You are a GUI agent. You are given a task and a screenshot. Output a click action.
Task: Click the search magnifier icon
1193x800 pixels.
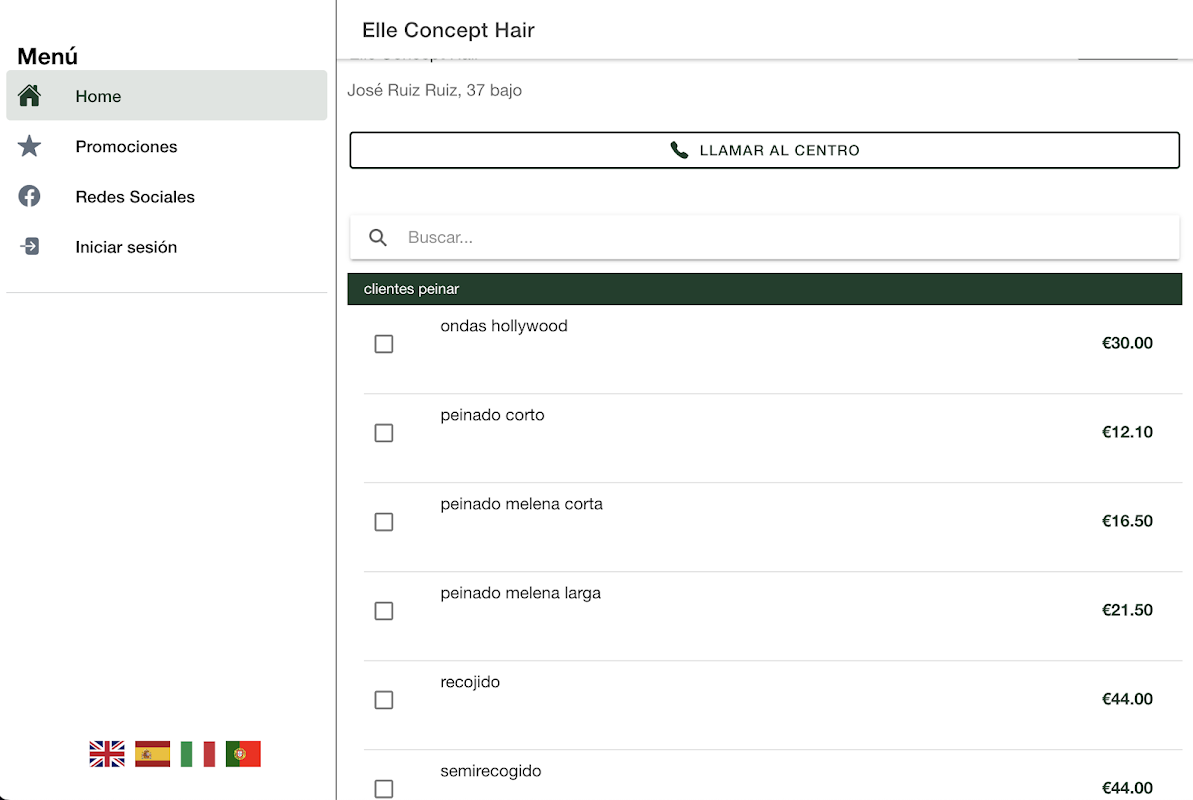pos(378,238)
